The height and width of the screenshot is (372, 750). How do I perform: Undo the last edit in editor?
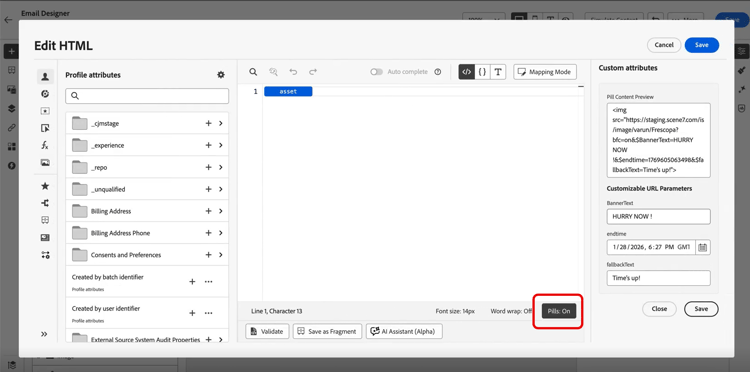(x=293, y=72)
